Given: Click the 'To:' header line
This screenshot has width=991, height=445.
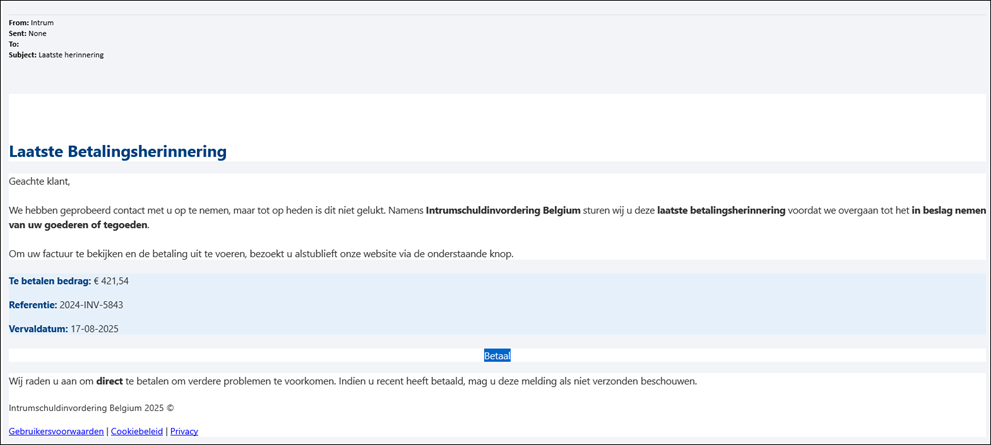Looking at the screenshot, I should coord(14,44).
